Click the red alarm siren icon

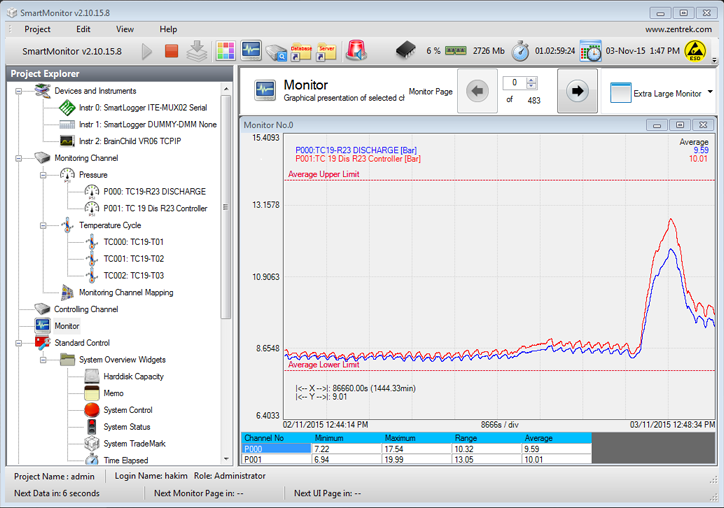(x=355, y=50)
